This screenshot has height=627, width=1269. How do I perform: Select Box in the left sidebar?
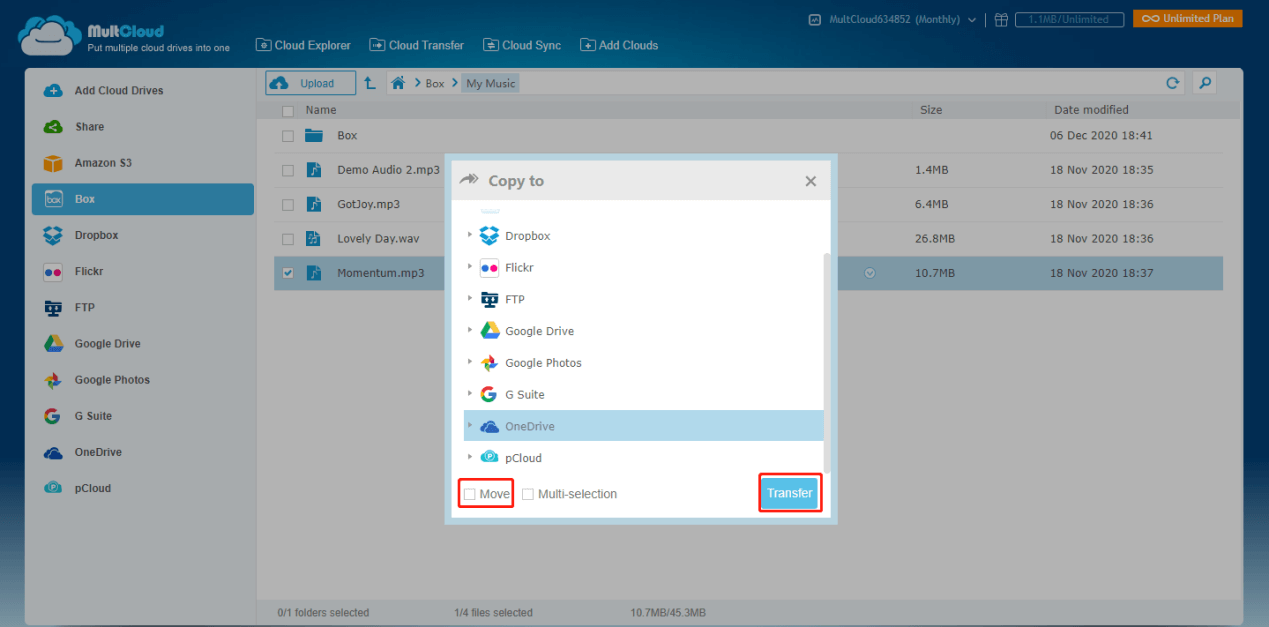143,199
